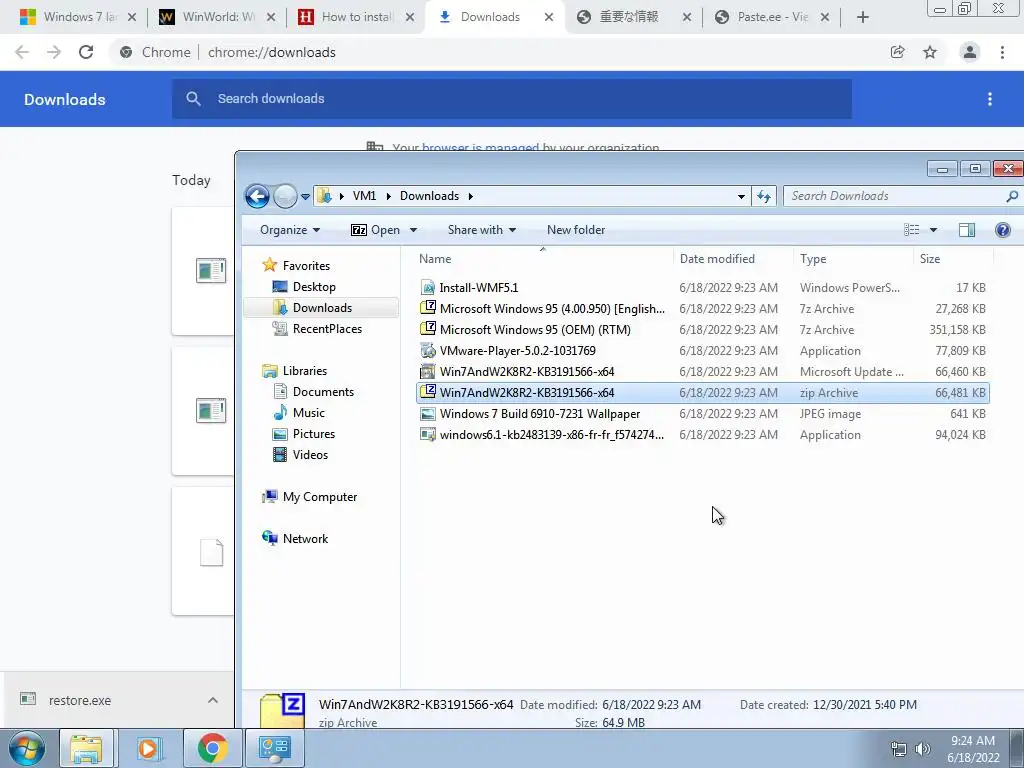
Task: Select Windows 95 (OEM) (RTM) archive icon
Action: [428, 329]
